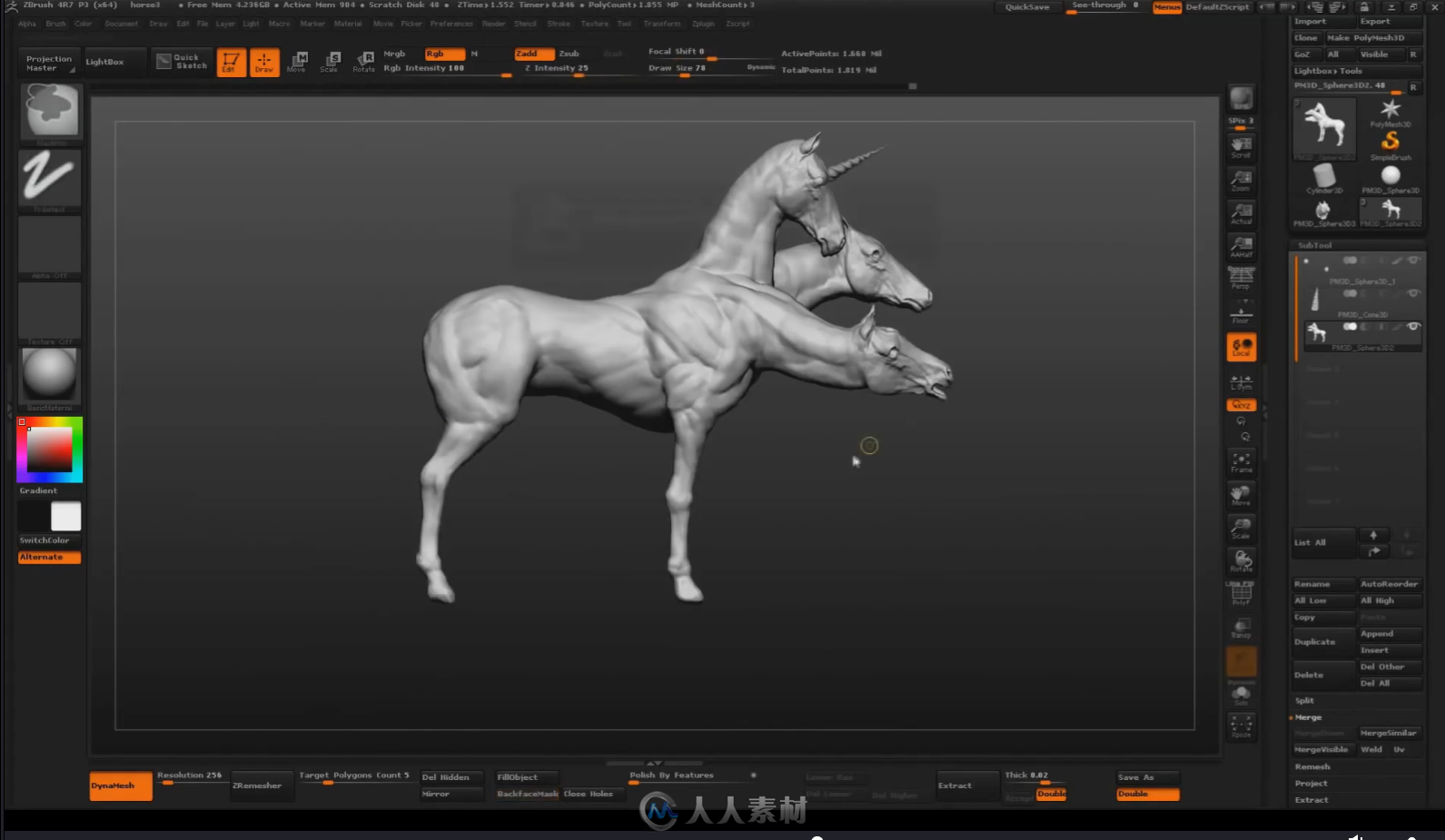Viewport: 1445px width, 840px height.
Task: Open the Brush menu
Action: 55,24
